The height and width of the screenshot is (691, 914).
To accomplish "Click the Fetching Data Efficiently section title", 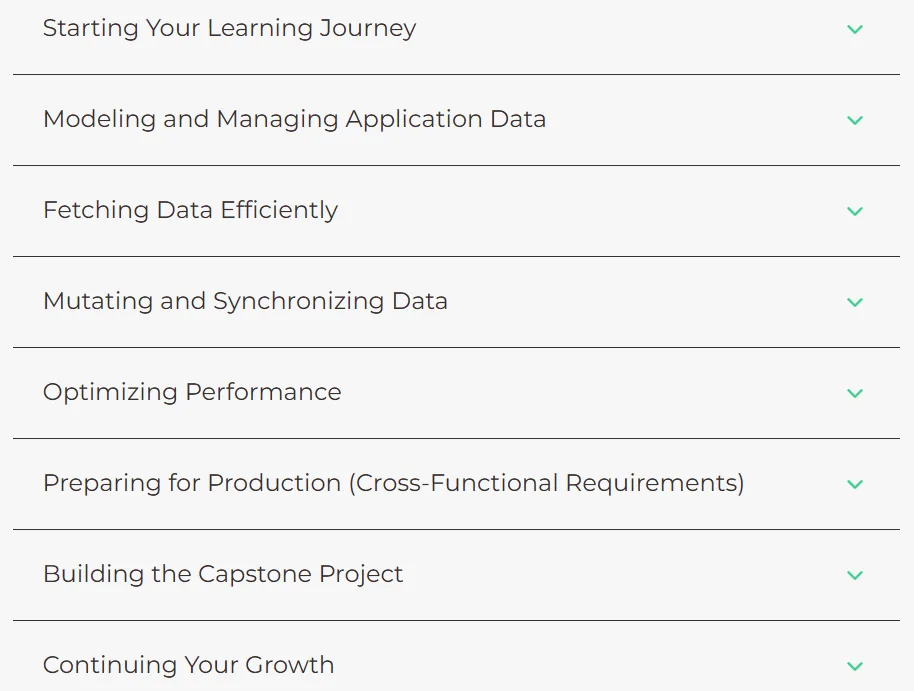I will [x=190, y=211].
